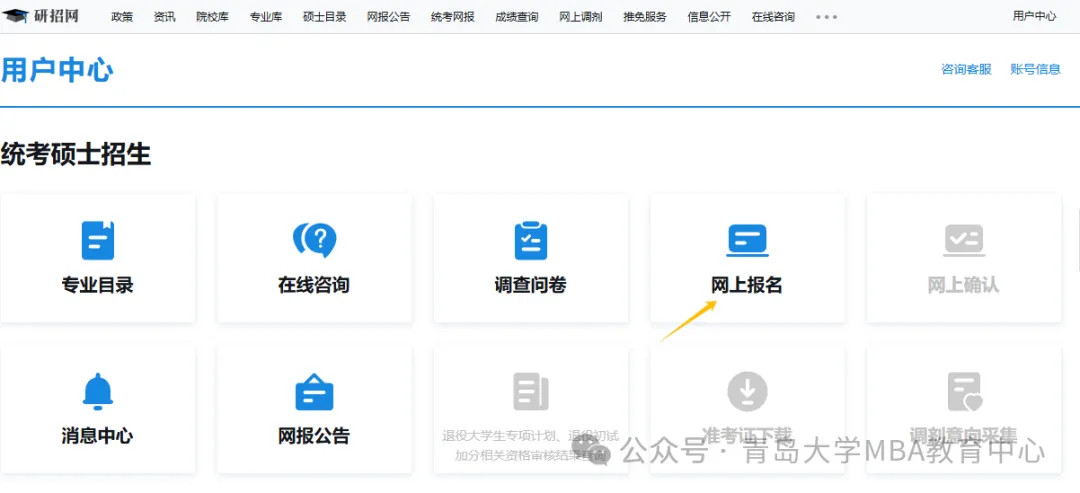The height and width of the screenshot is (493, 1080).
Task: Select 院校库 in the top navigation
Action: click(212, 17)
